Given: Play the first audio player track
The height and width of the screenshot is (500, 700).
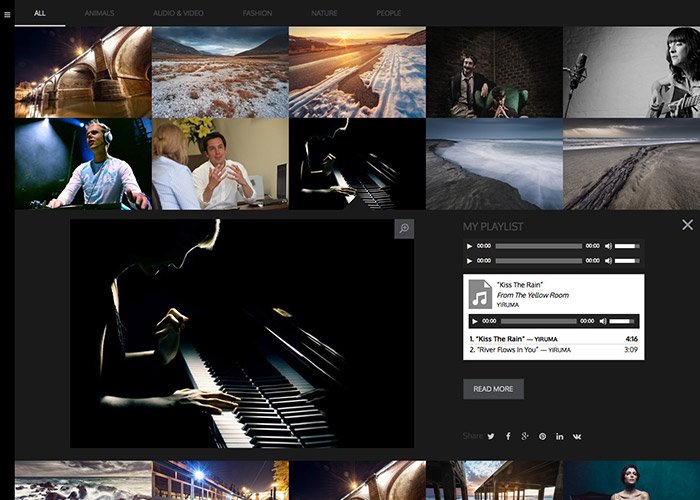Looking at the screenshot, I should pyautogui.click(x=469, y=246).
